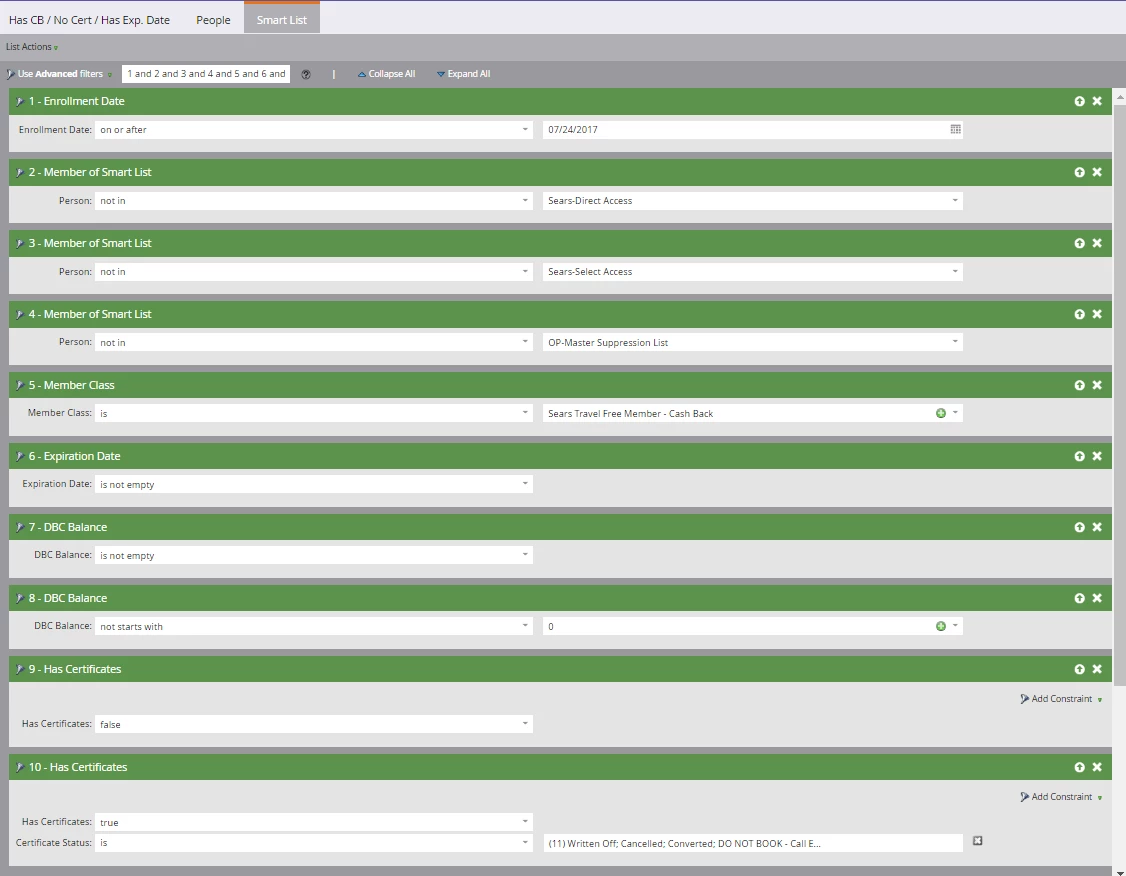Screen dimensions: 1126x876
Task: Remove filter 1 Enrollment Date
Action: tap(1097, 101)
